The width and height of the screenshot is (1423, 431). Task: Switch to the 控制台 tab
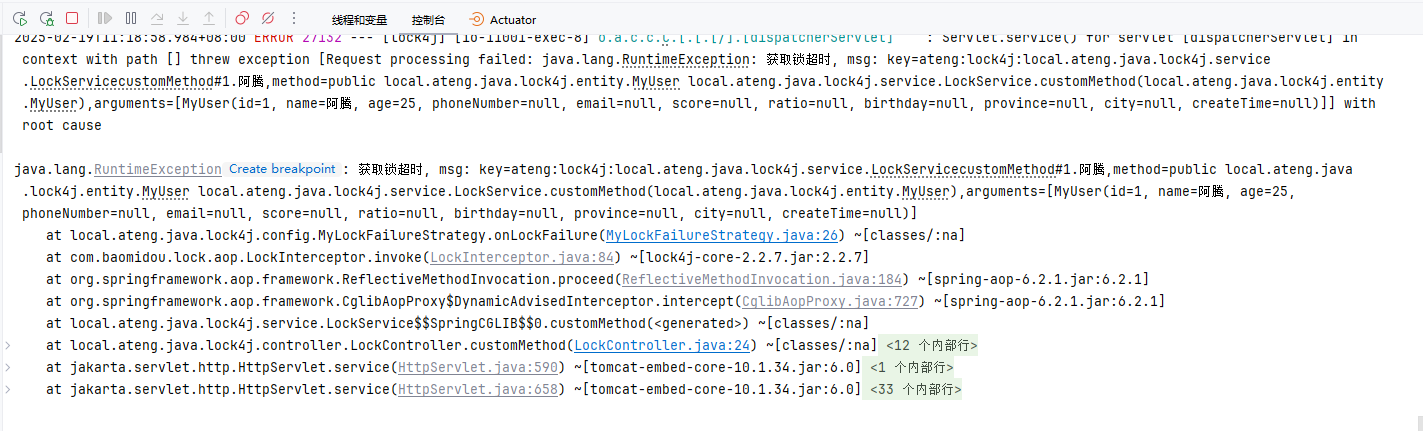point(428,19)
